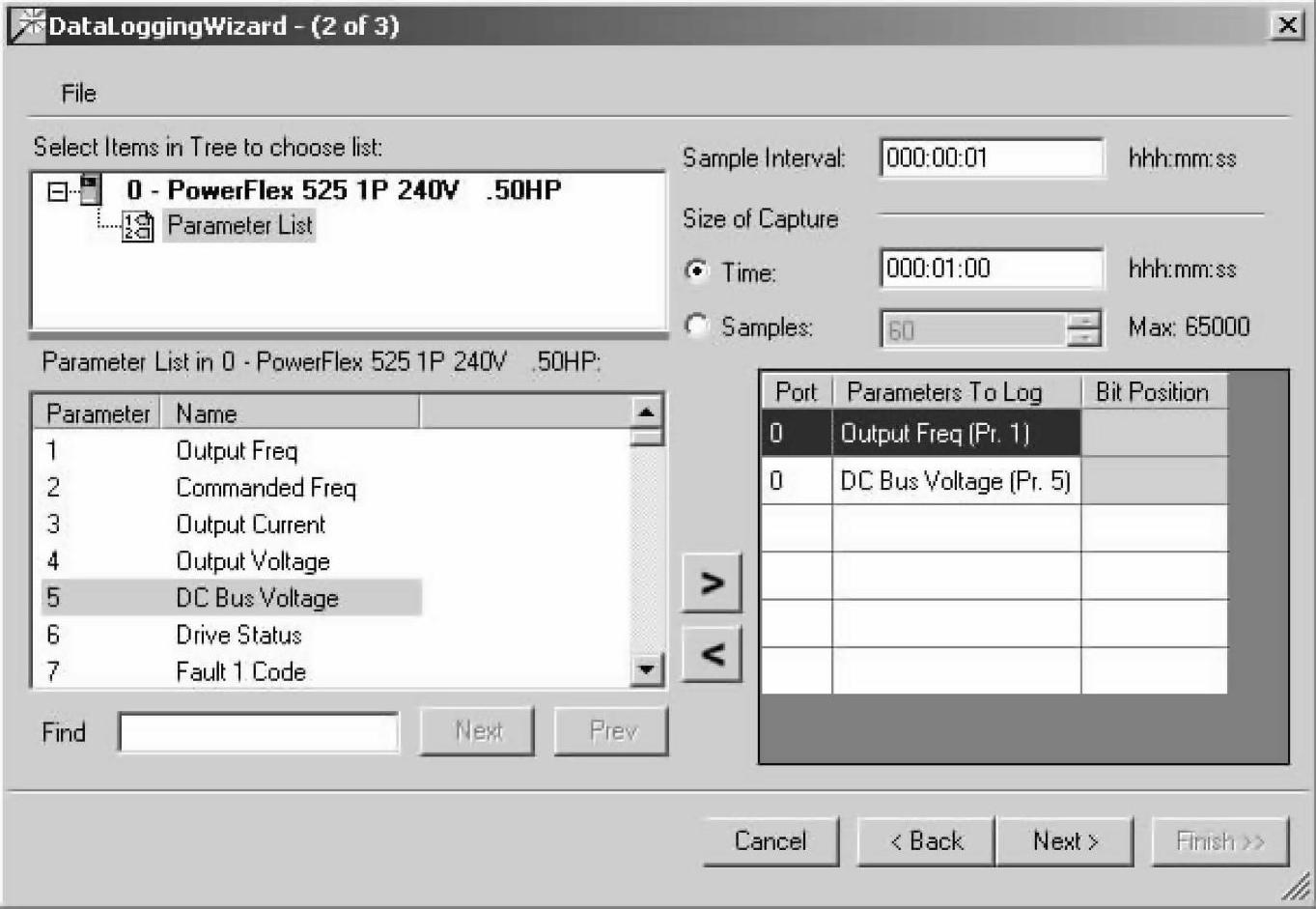Click Port cell of DC Bus Voltage row

point(797,480)
